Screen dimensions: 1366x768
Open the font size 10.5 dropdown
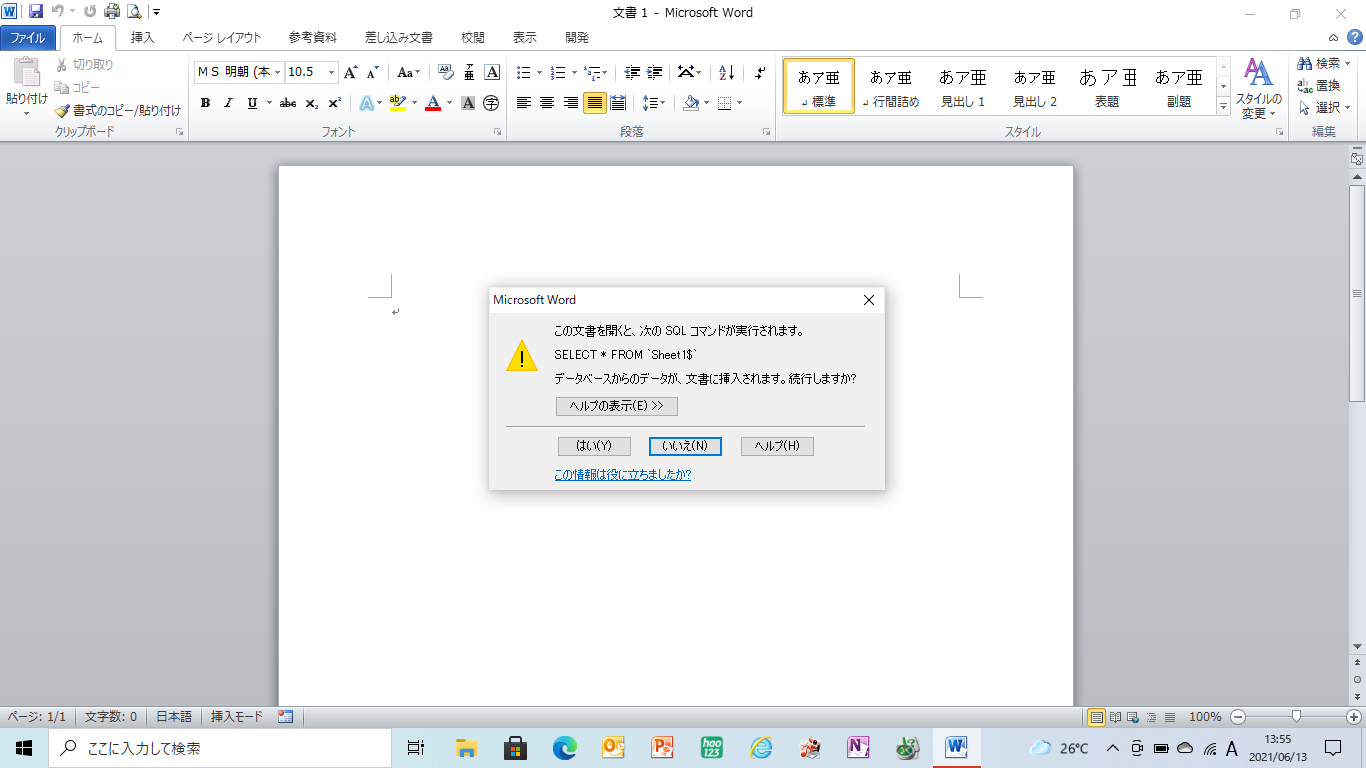(331, 72)
